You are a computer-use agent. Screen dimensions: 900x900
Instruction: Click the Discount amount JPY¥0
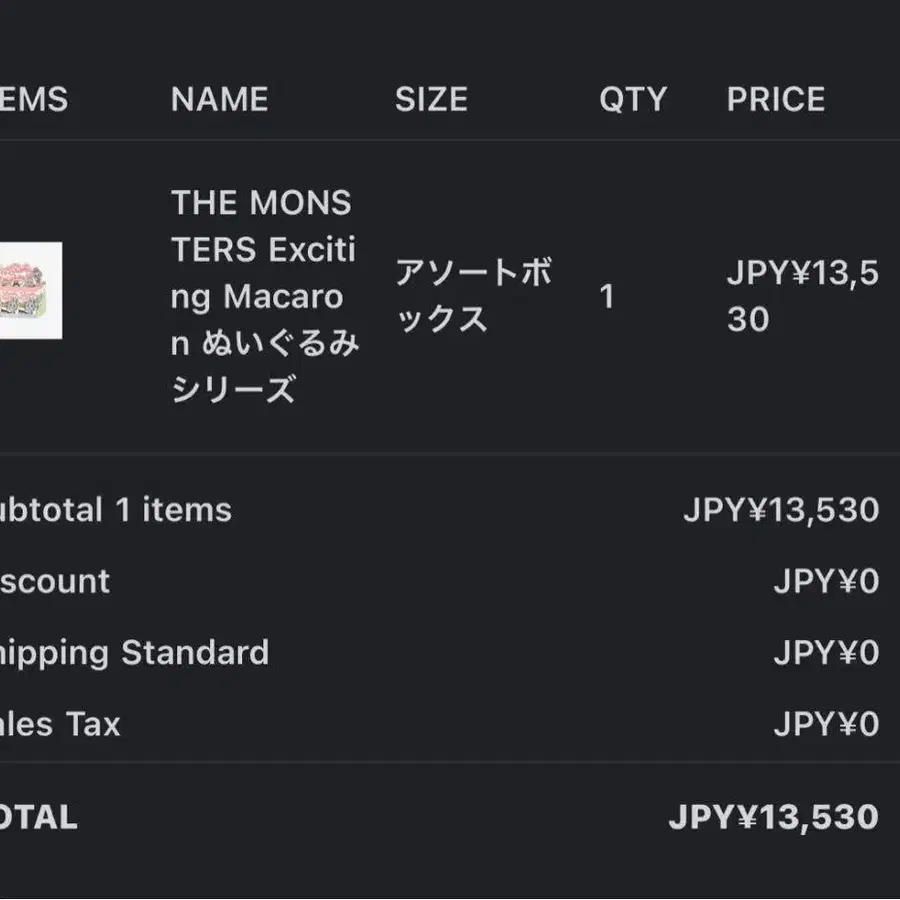pos(827,581)
